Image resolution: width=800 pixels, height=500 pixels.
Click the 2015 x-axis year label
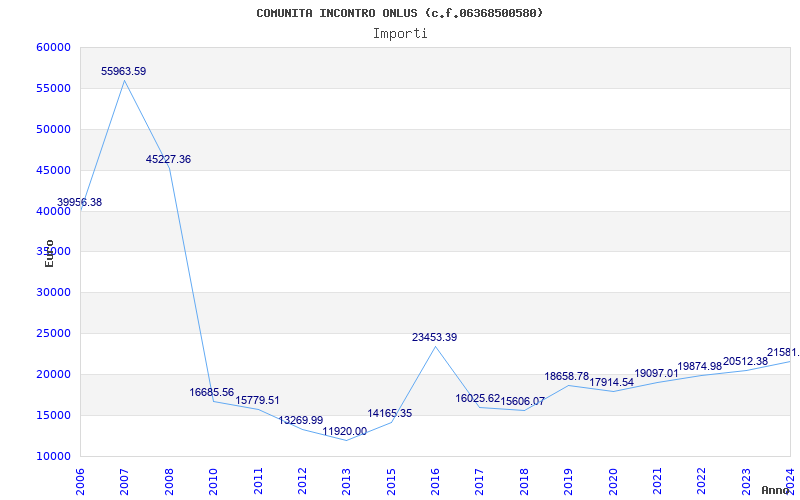[391, 481]
